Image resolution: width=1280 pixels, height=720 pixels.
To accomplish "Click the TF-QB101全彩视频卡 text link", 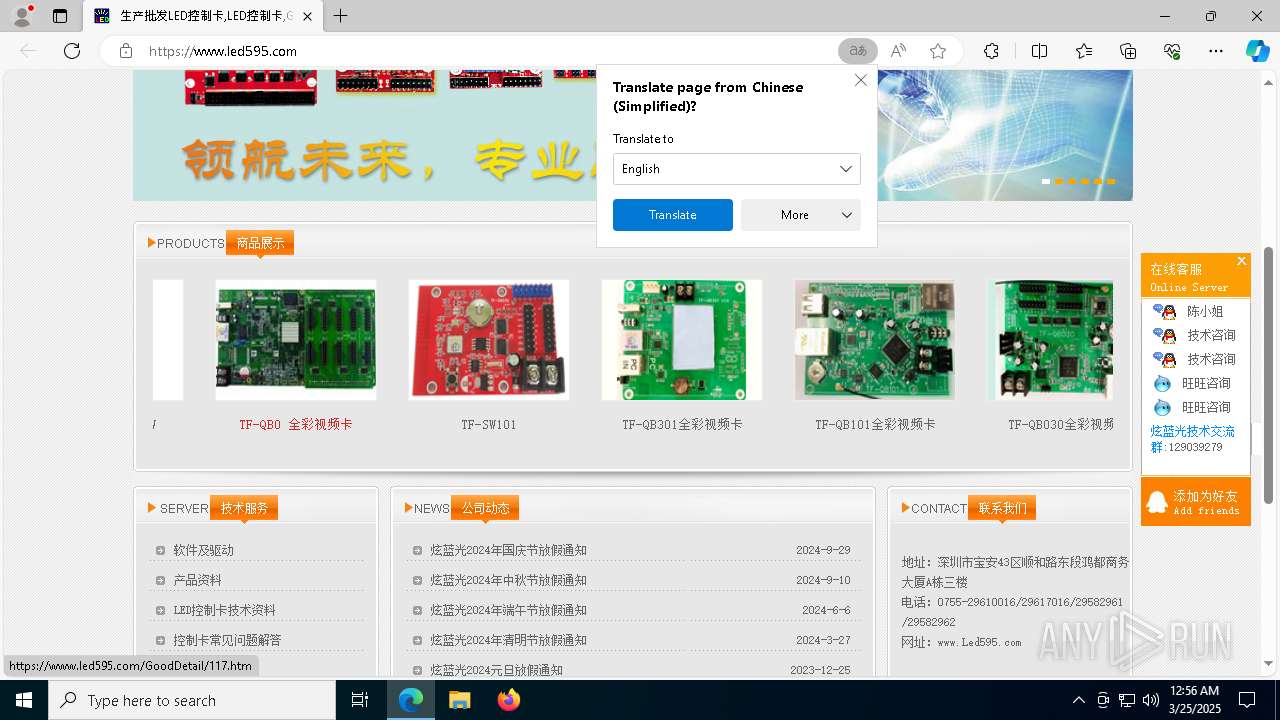I will pyautogui.click(x=875, y=424).
